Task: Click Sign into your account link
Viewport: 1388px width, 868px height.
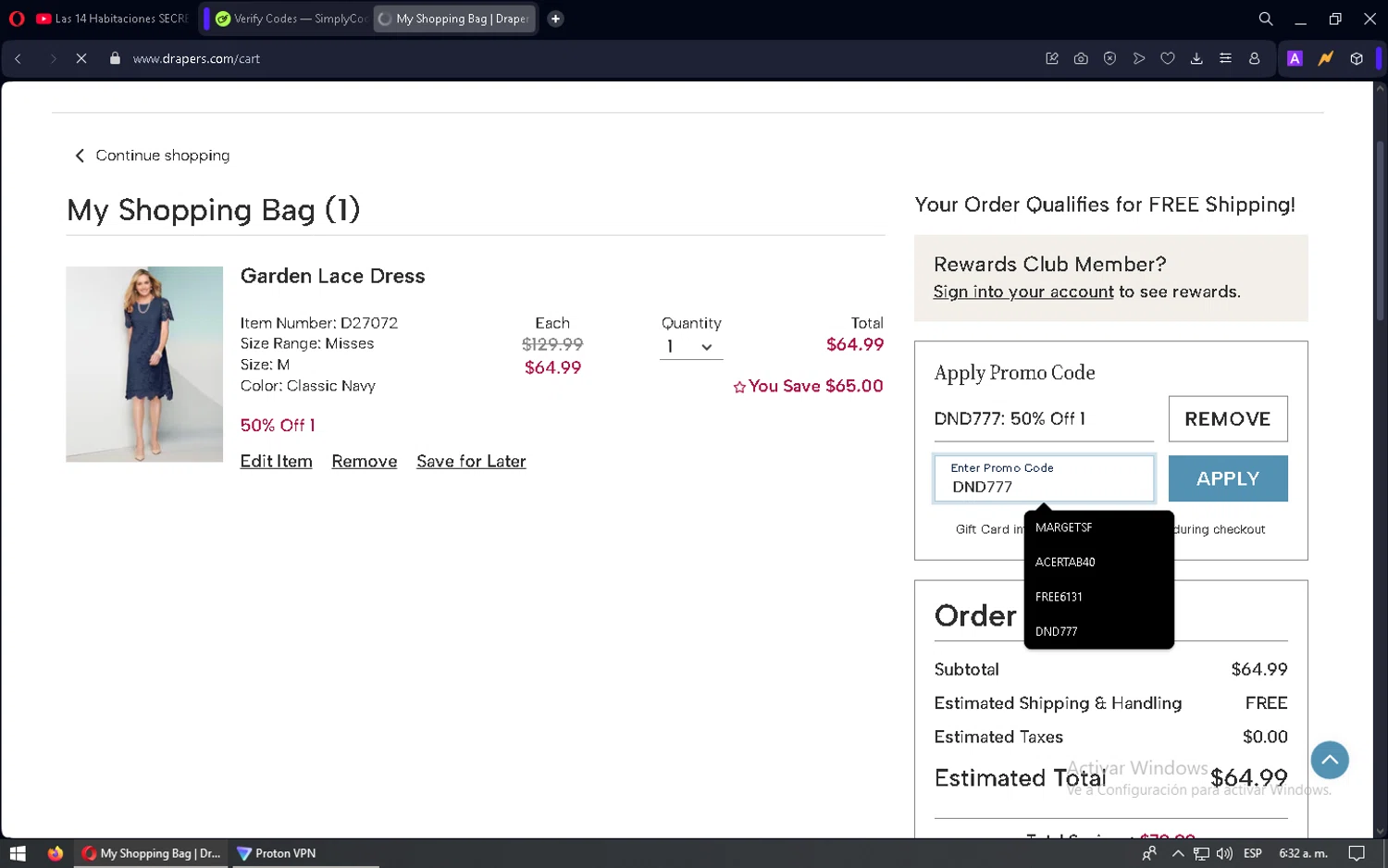Action: [1023, 291]
